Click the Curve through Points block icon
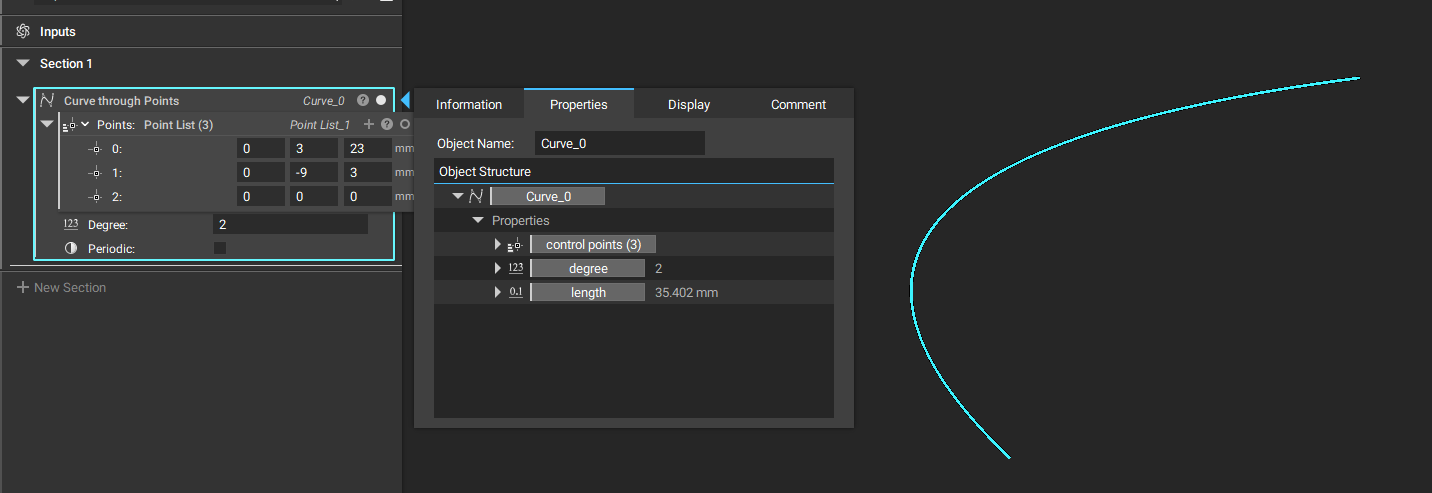Image resolution: width=1432 pixels, height=493 pixels. click(46, 101)
